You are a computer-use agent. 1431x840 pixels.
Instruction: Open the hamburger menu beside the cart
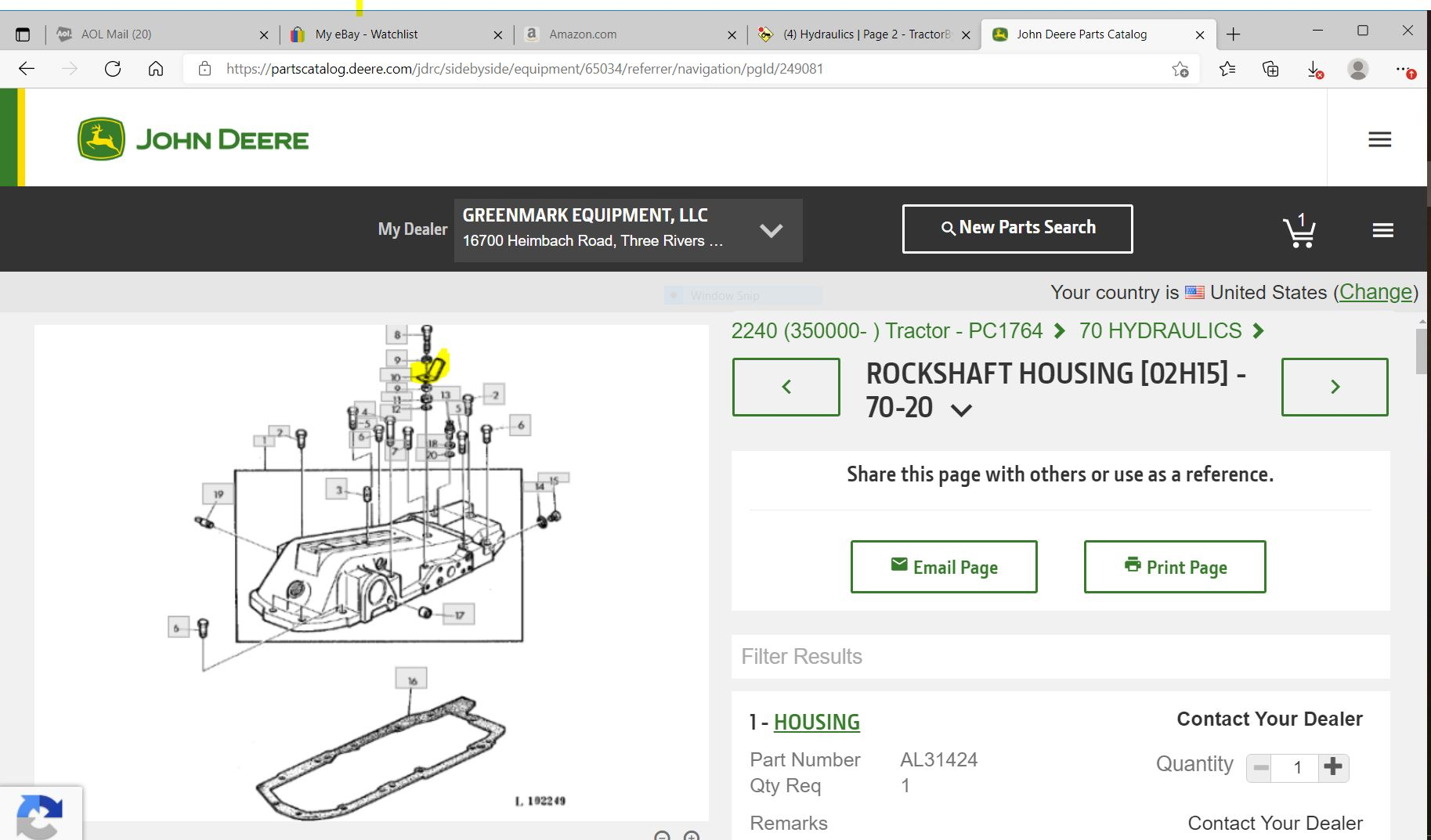1383,230
